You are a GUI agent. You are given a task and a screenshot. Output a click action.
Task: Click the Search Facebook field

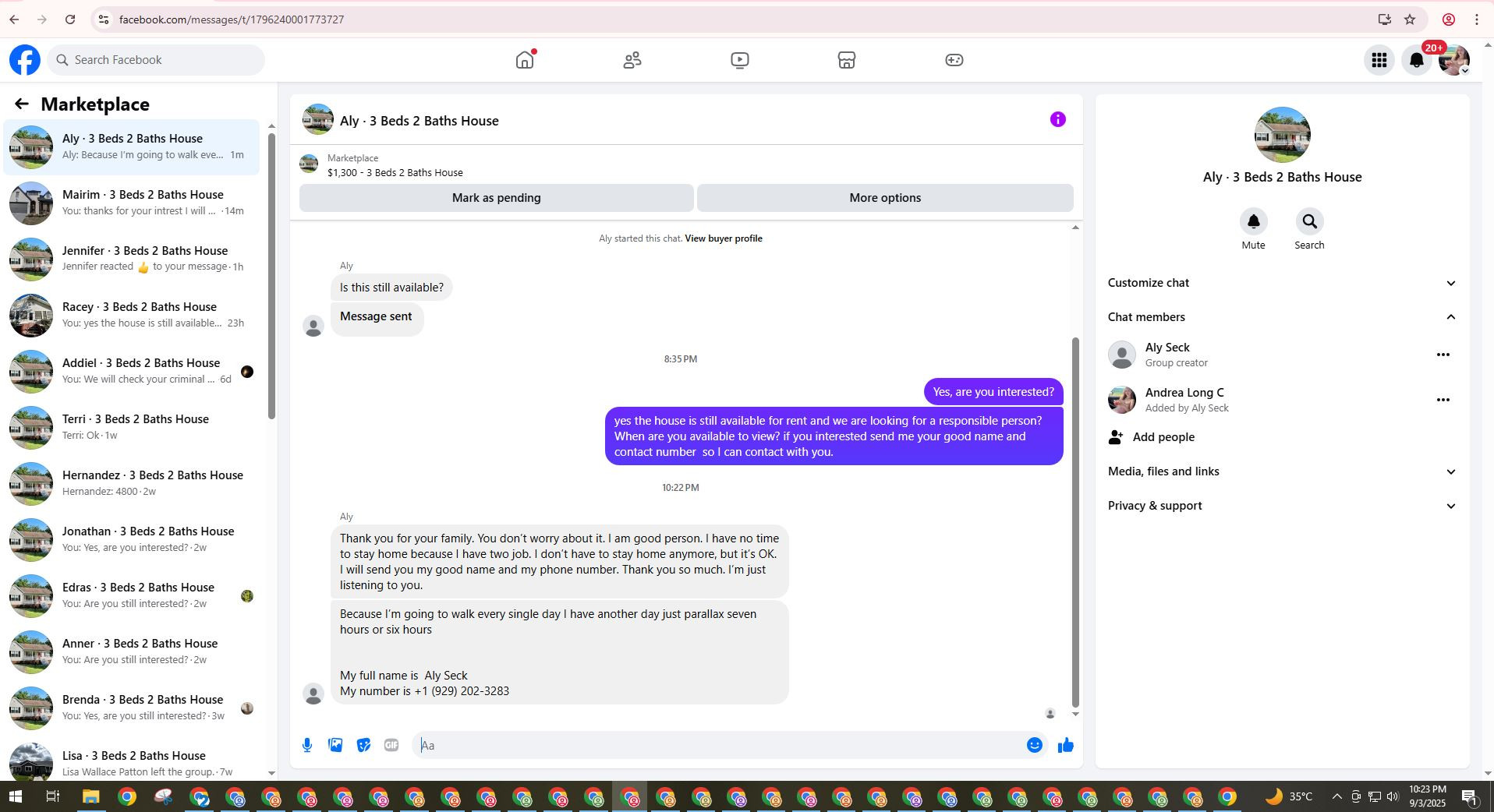coord(156,60)
